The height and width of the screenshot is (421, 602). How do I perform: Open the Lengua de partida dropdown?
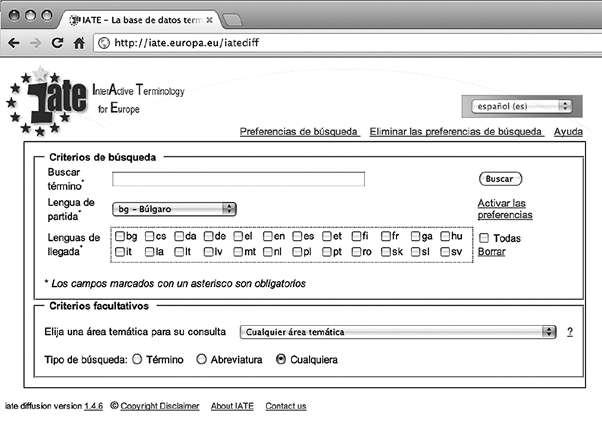pyautogui.click(x=174, y=209)
